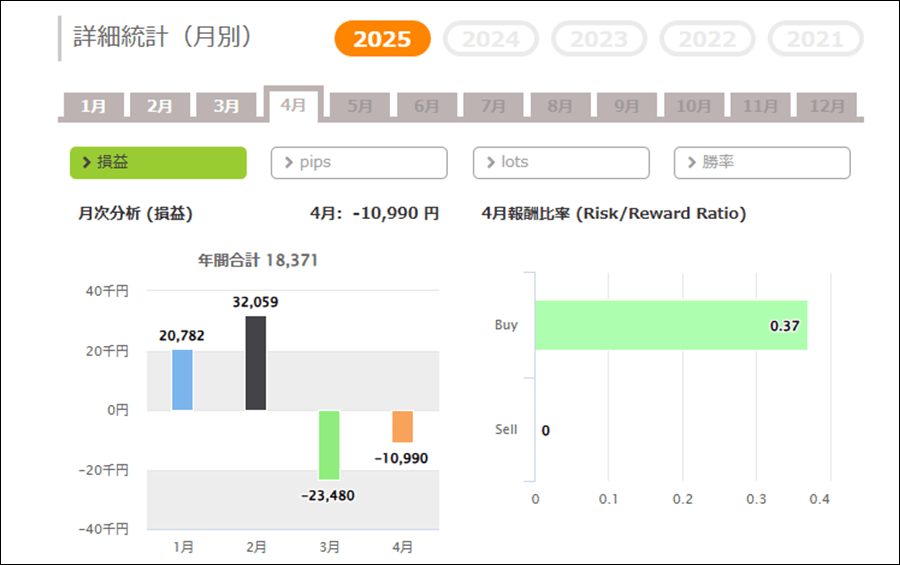This screenshot has width=900, height=565.
Task: Choose the 2023 year pill
Action: pyautogui.click(x=599, y=39)
